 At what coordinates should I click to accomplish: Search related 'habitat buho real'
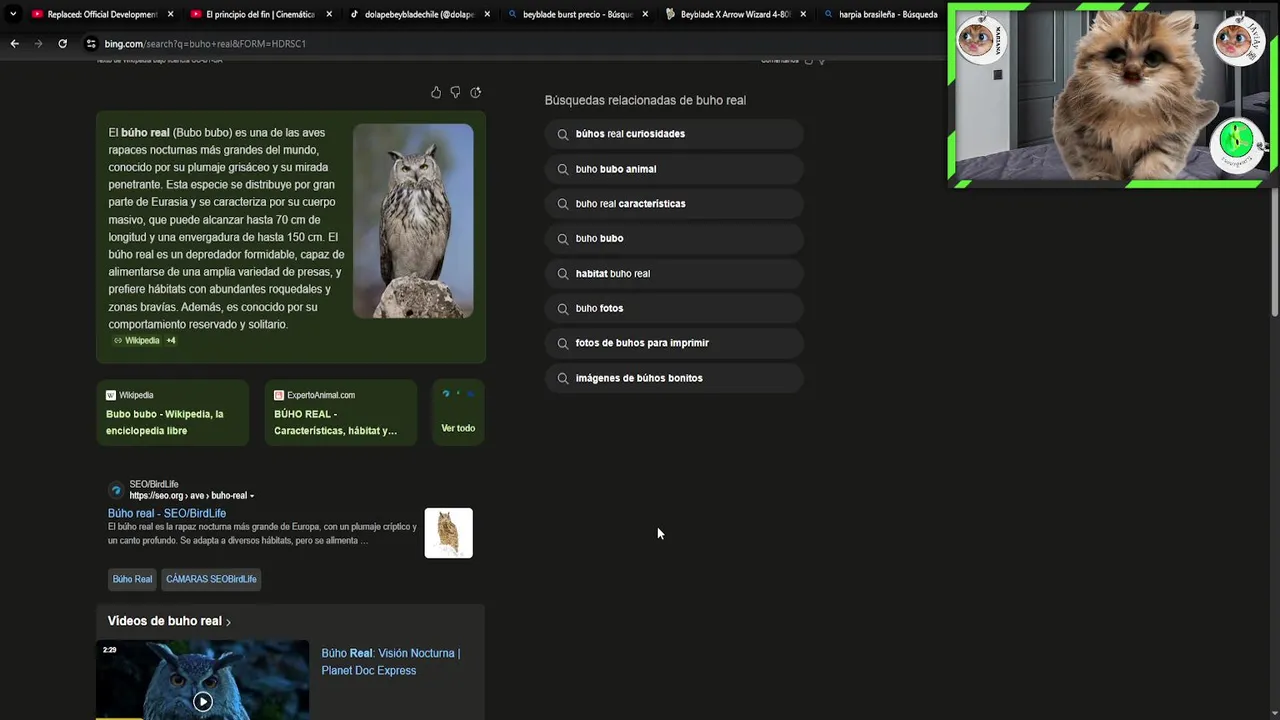tap(674, 273)
